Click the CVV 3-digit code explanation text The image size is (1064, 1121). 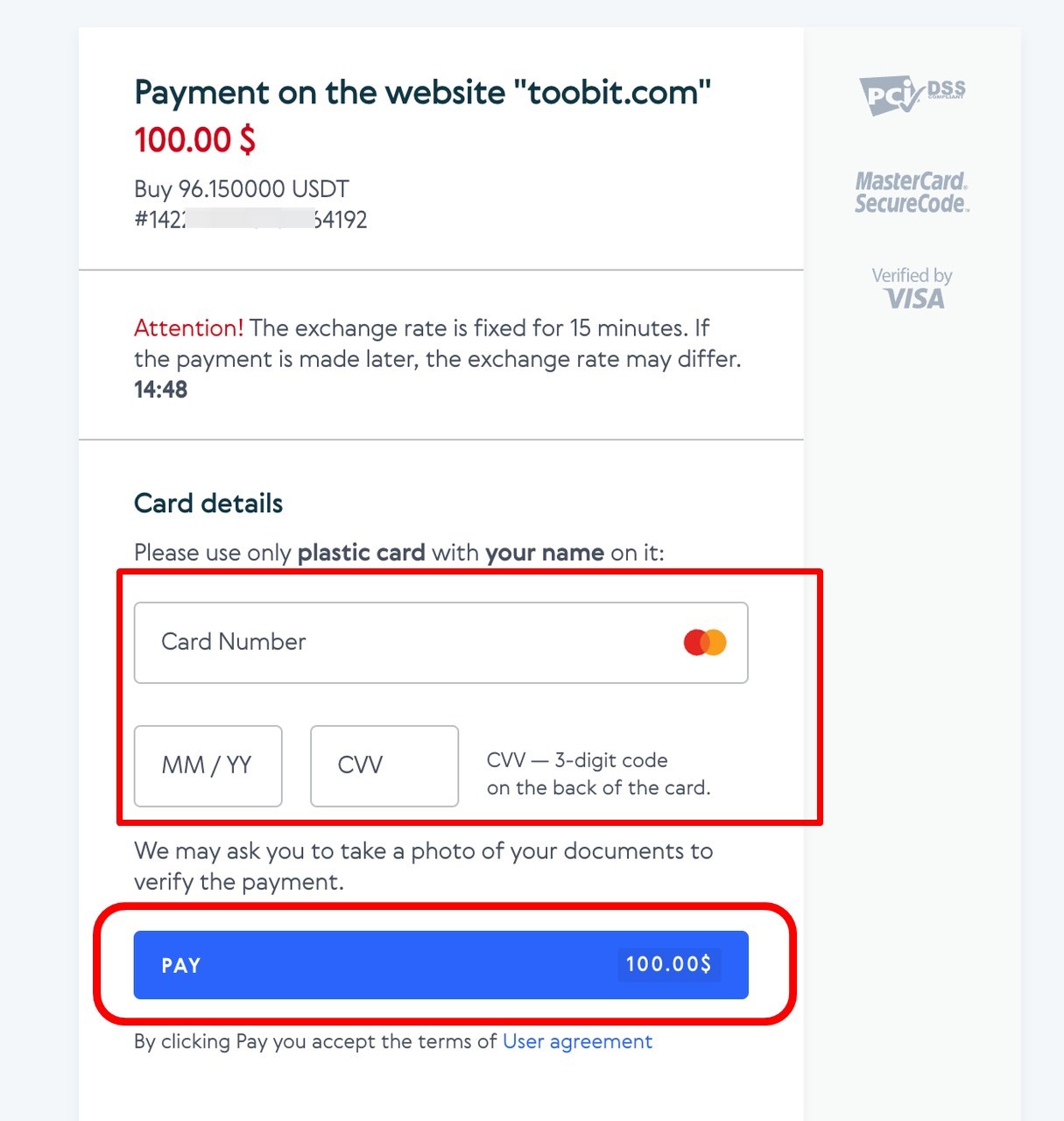pyautogui.click(x=599, y=773)
